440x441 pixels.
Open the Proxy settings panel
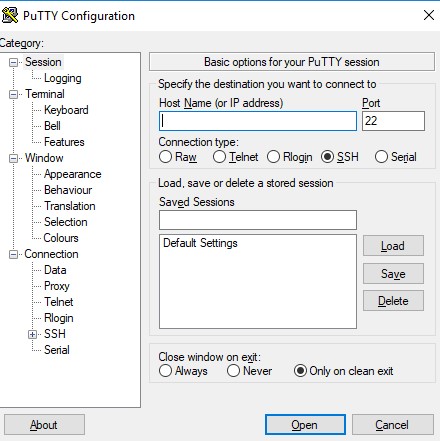57,286
